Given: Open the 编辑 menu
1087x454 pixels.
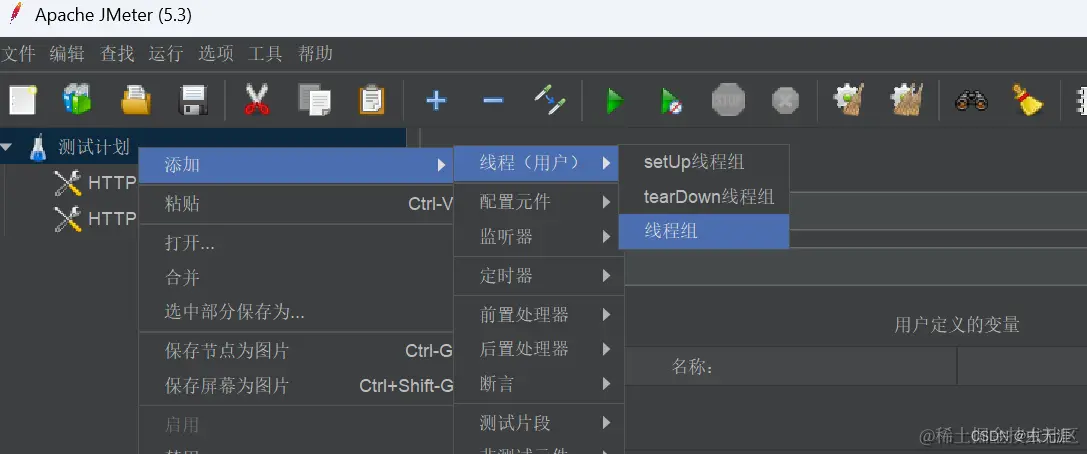Looking at the screenshot, I should (67, 53).
